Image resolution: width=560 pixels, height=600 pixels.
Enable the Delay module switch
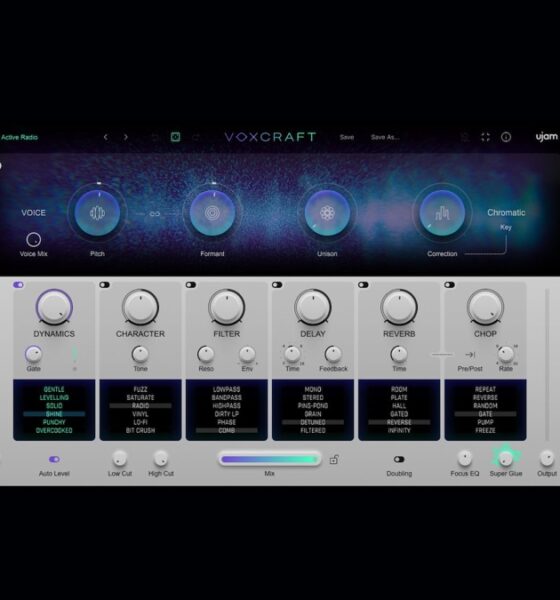277,285
